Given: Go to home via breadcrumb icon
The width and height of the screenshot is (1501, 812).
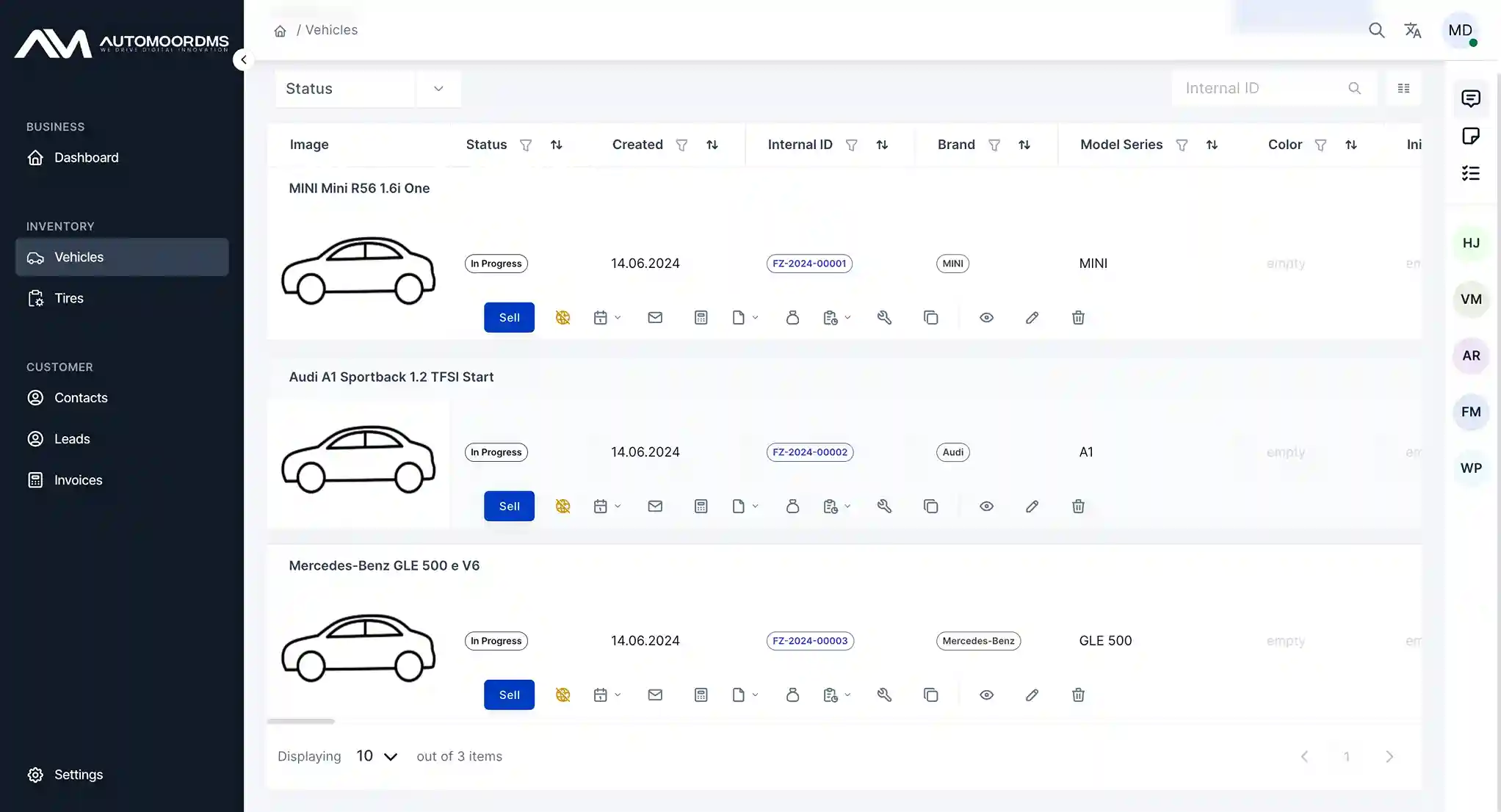Looking at the screenshot, I should (280, 31).
